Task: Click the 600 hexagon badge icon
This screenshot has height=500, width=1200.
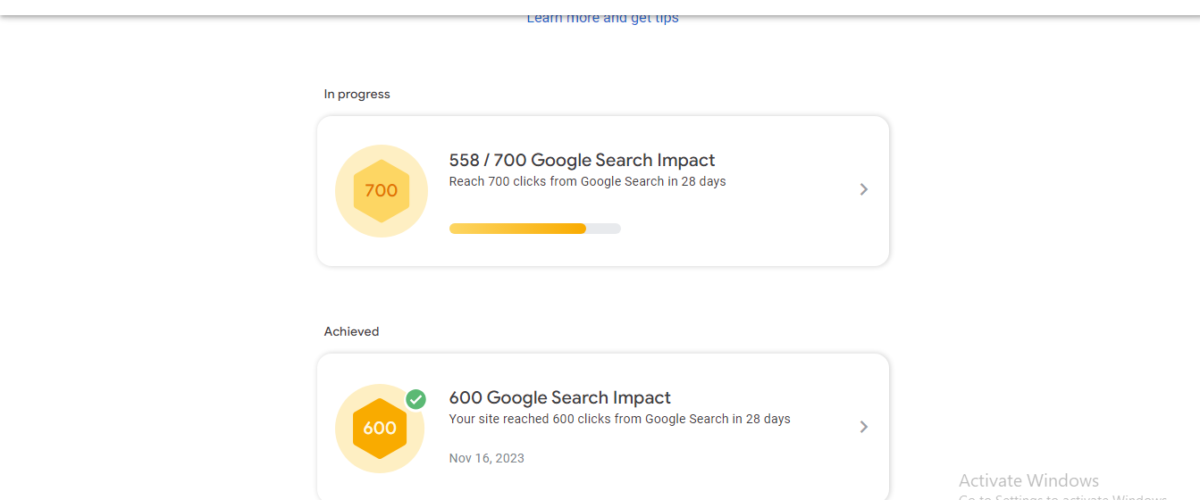Action: click(x=380, y=428)
